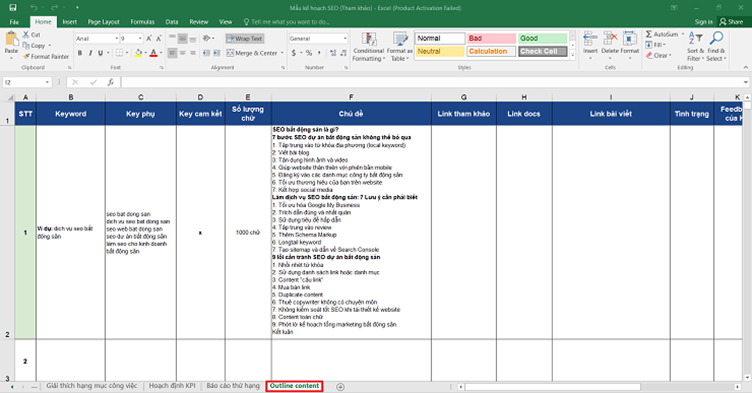Expand cell styles gallery More arrow
The image size is (752, 393).
coord(573,55)
